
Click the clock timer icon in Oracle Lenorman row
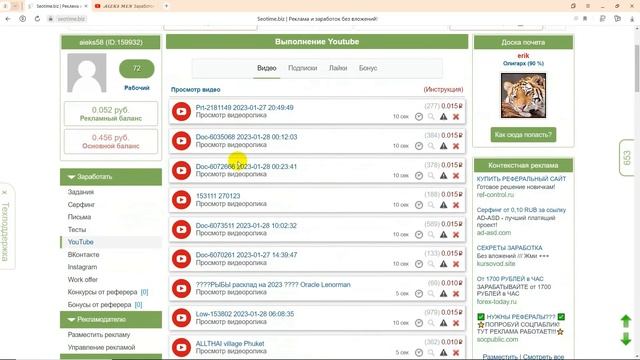point(419,293)
